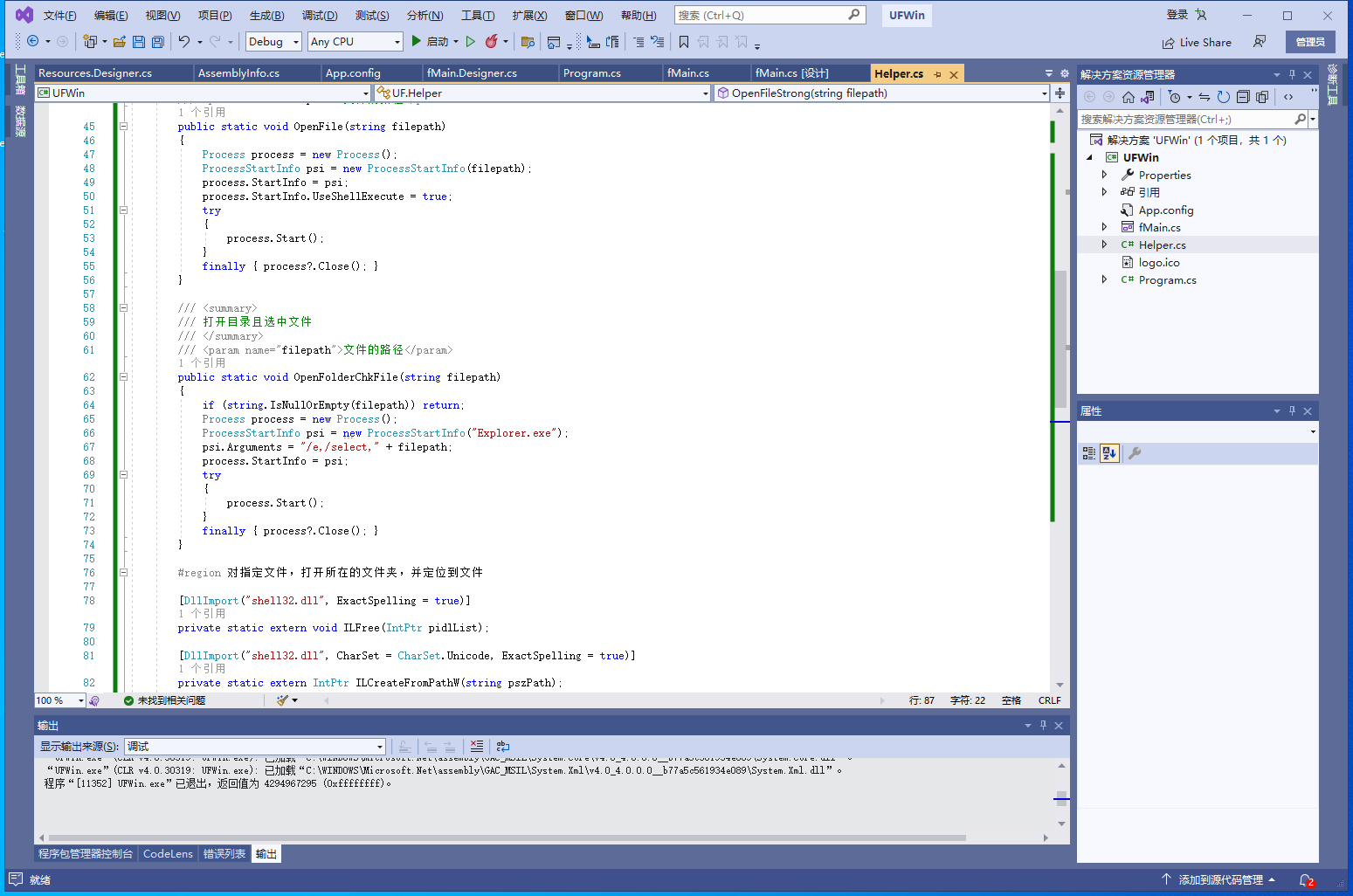Open the 调试(D) menu

coord(320,15)
